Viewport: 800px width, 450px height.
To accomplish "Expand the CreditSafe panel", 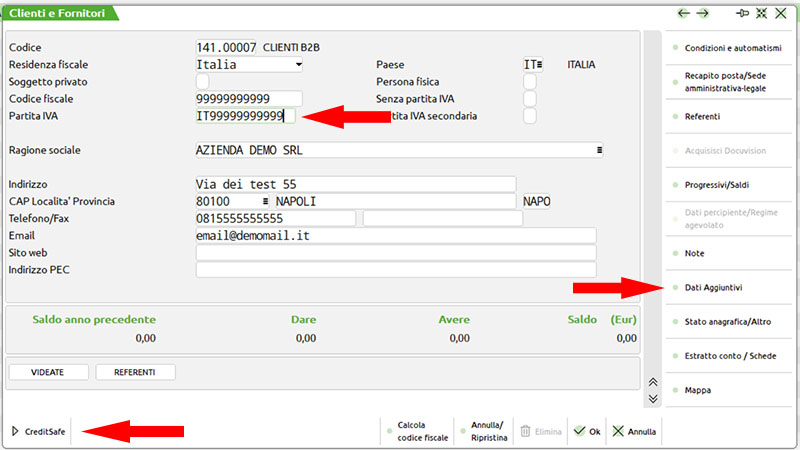I will (x=39, y=431).
